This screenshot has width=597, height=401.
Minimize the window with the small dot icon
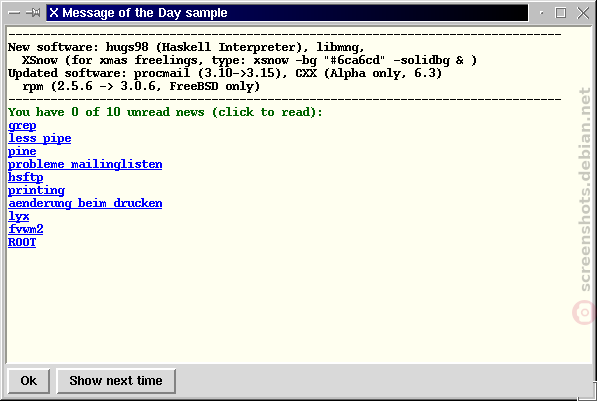pos(541,13)
